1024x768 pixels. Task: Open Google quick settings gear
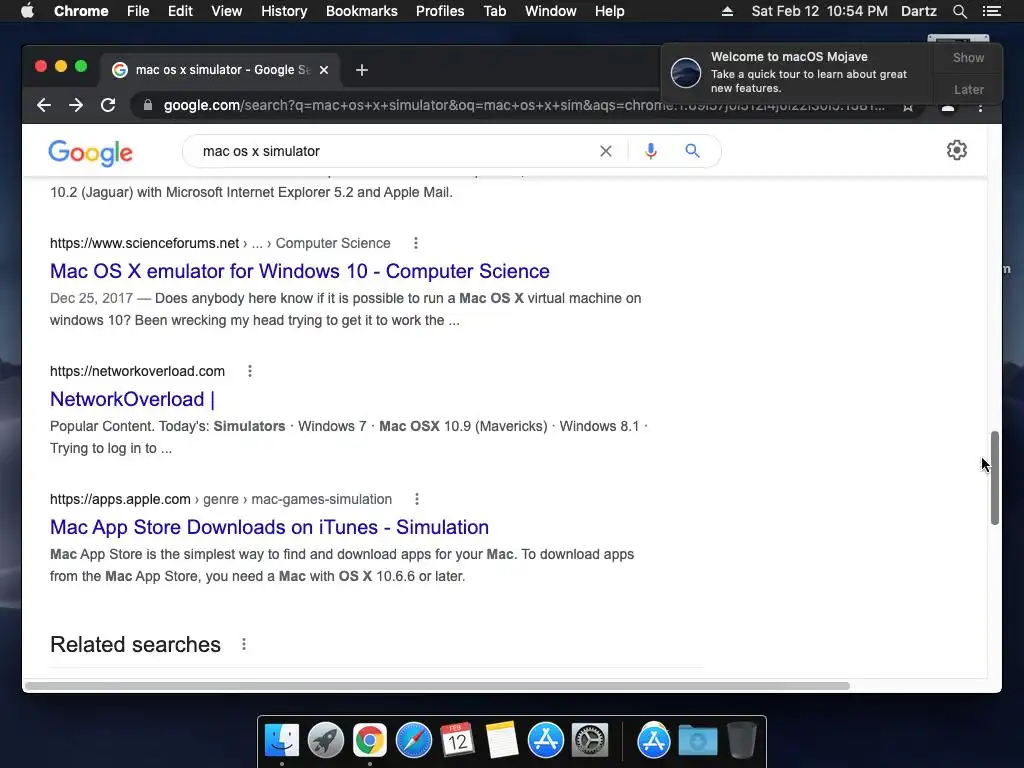coord(957,150)
